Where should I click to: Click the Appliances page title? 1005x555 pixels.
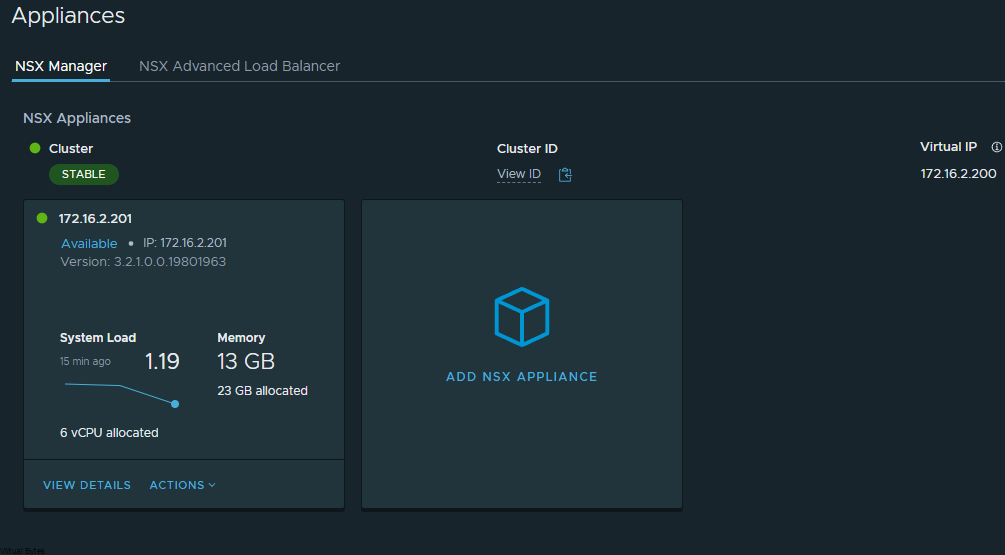pyautogui.click(x=68, y=15)
